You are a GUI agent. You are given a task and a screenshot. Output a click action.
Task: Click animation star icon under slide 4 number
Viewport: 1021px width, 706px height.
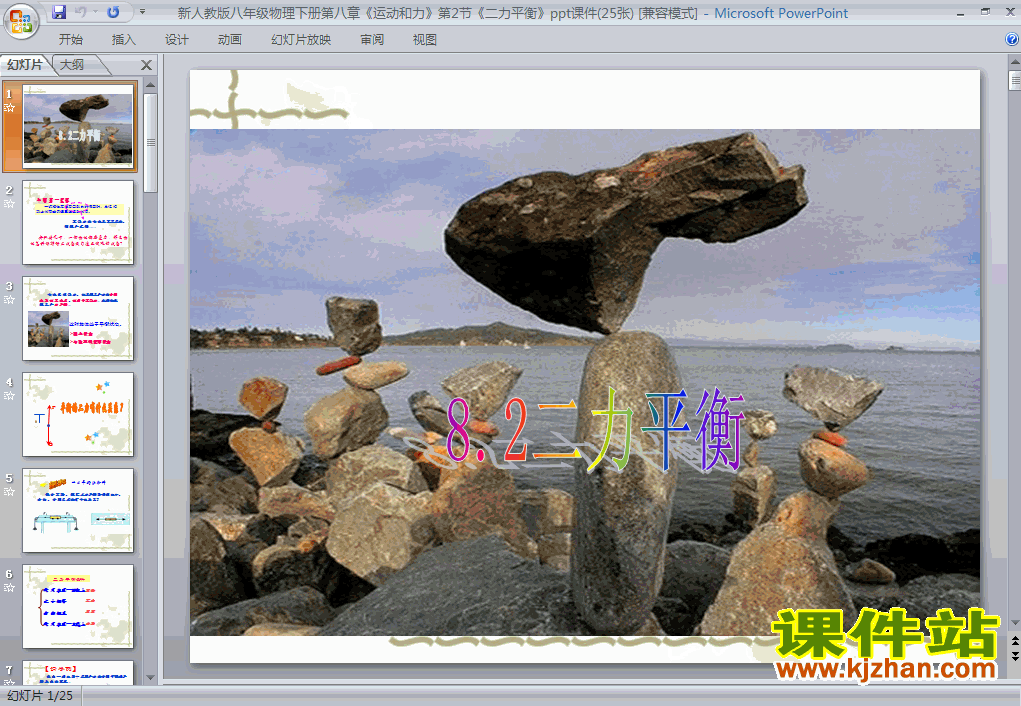pyautogui.click(x=9, y=396)
